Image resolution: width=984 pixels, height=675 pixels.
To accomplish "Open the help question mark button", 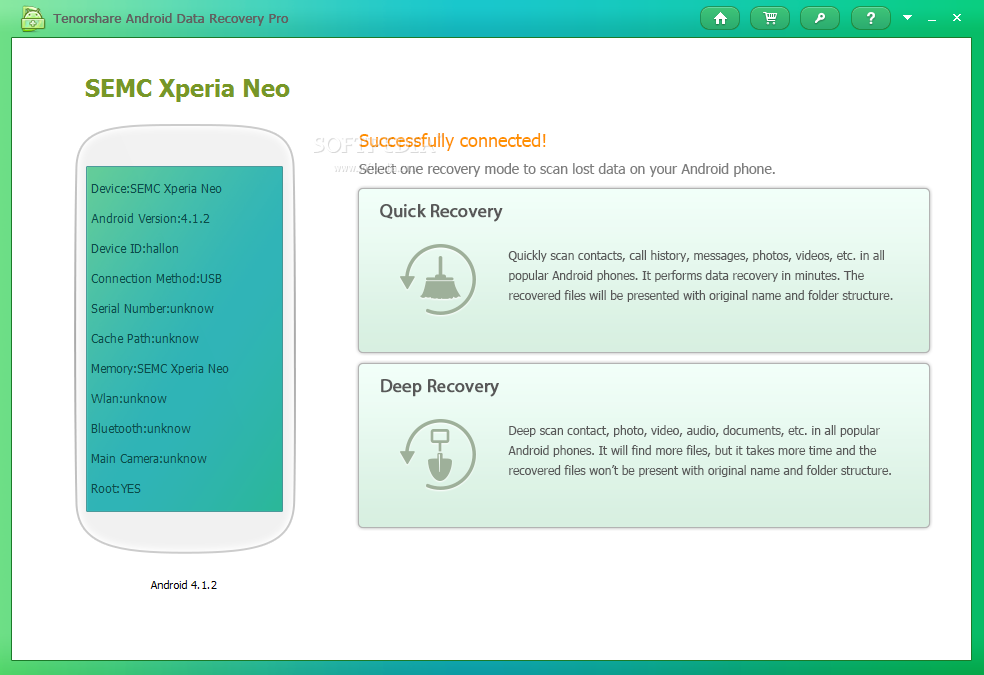I will 870,18.
